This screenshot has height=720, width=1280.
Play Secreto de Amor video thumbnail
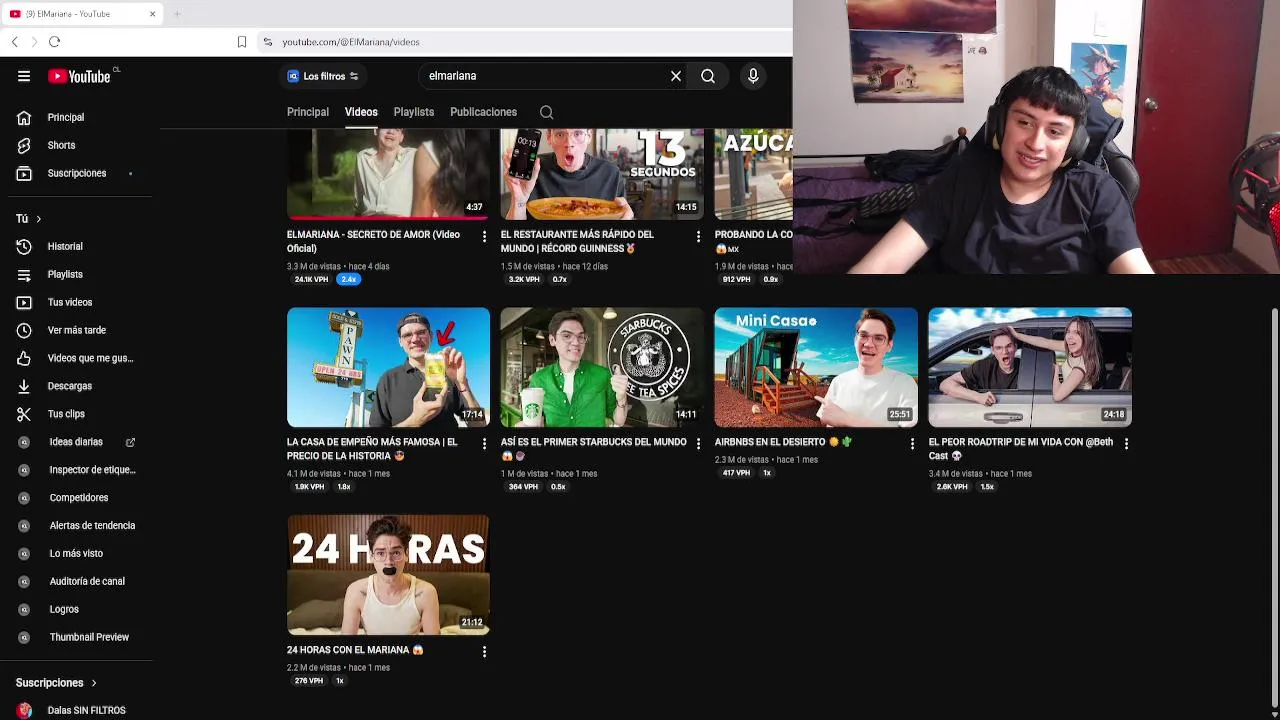pyautogui.click(x=388, y=174)
